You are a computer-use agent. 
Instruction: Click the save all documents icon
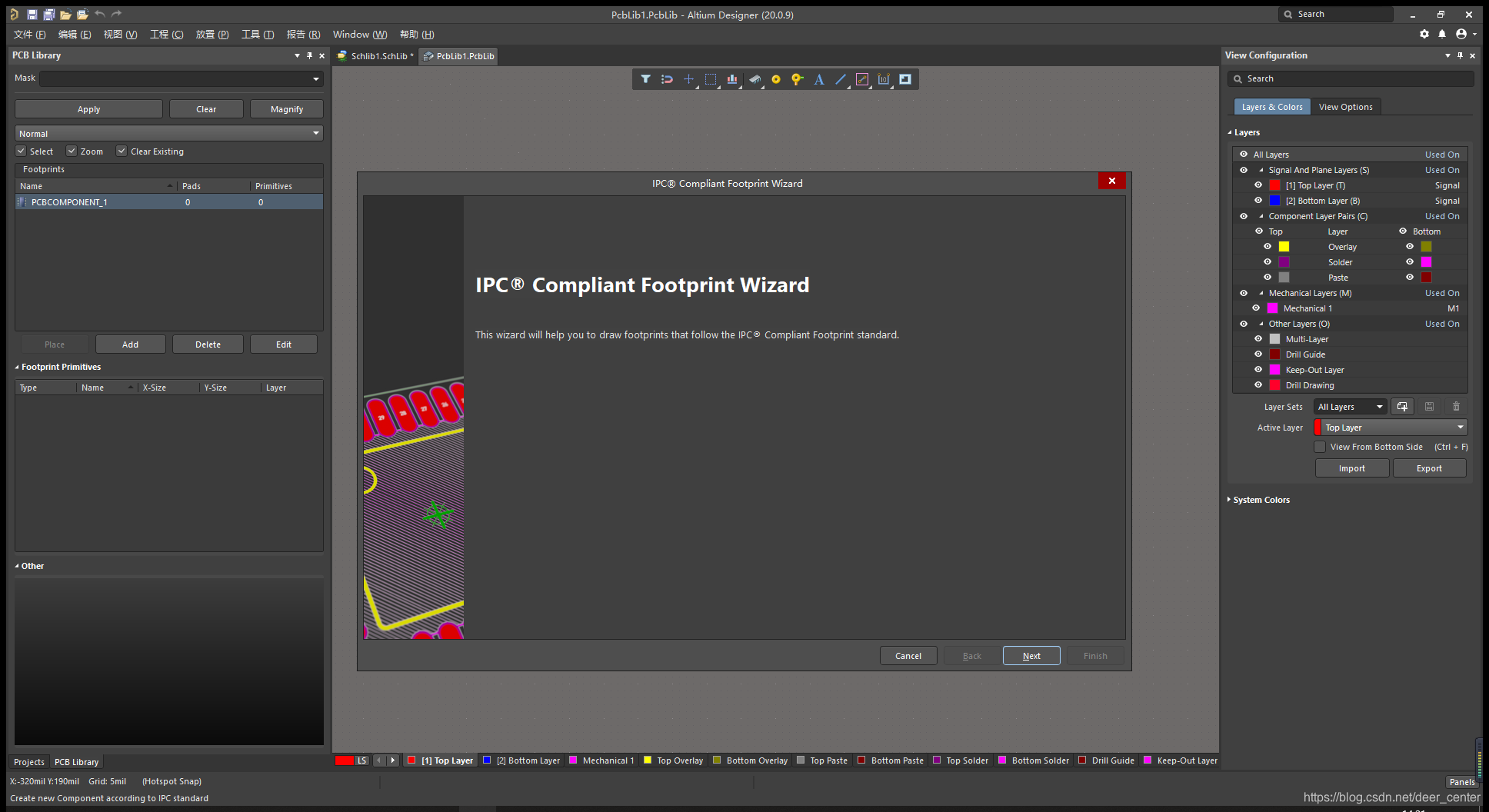point(48,15)
